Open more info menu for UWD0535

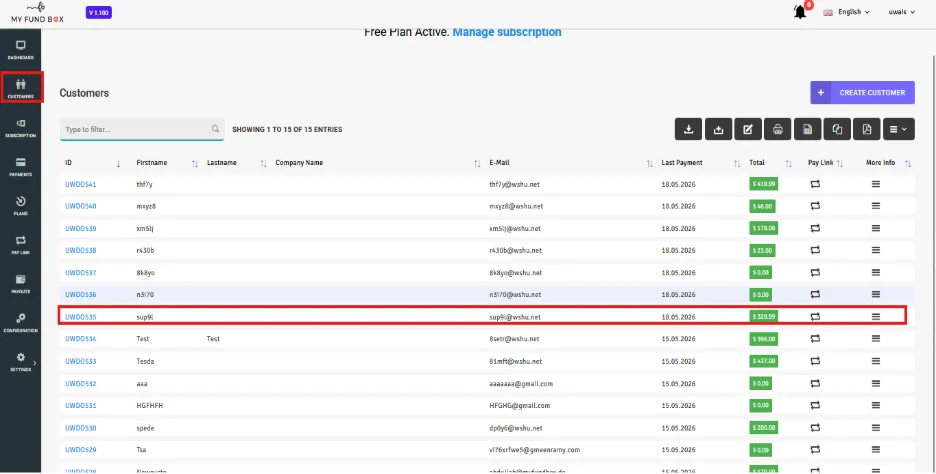[876, 316]
